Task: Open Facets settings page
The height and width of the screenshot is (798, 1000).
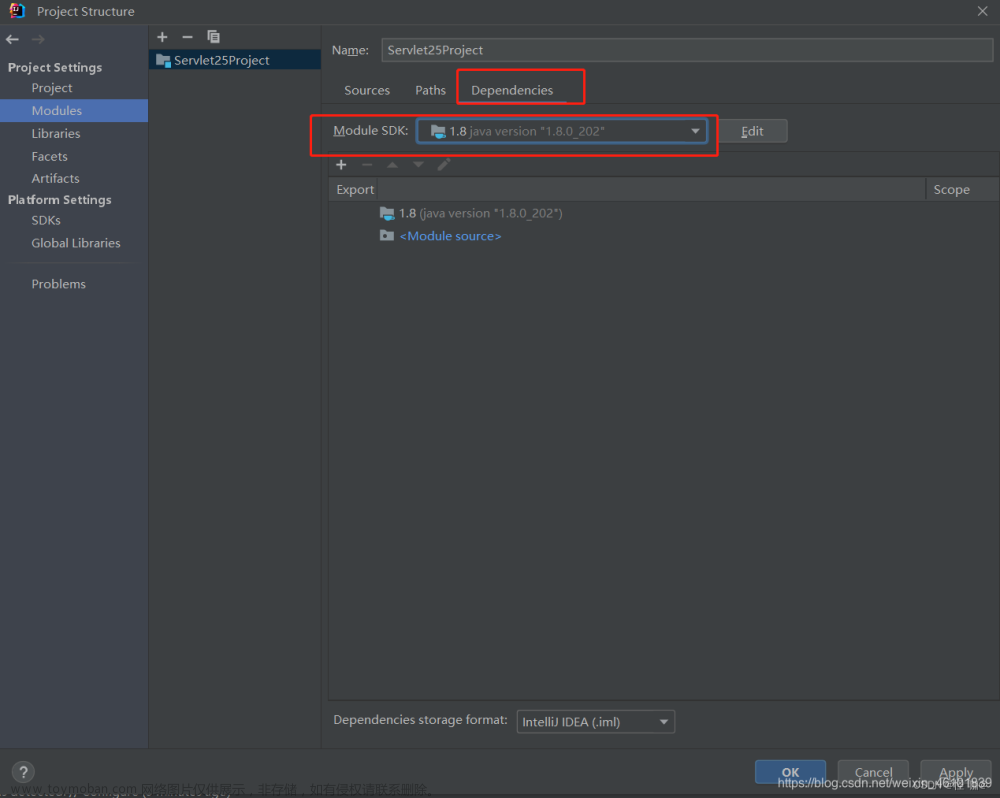Action: point(50,156)
